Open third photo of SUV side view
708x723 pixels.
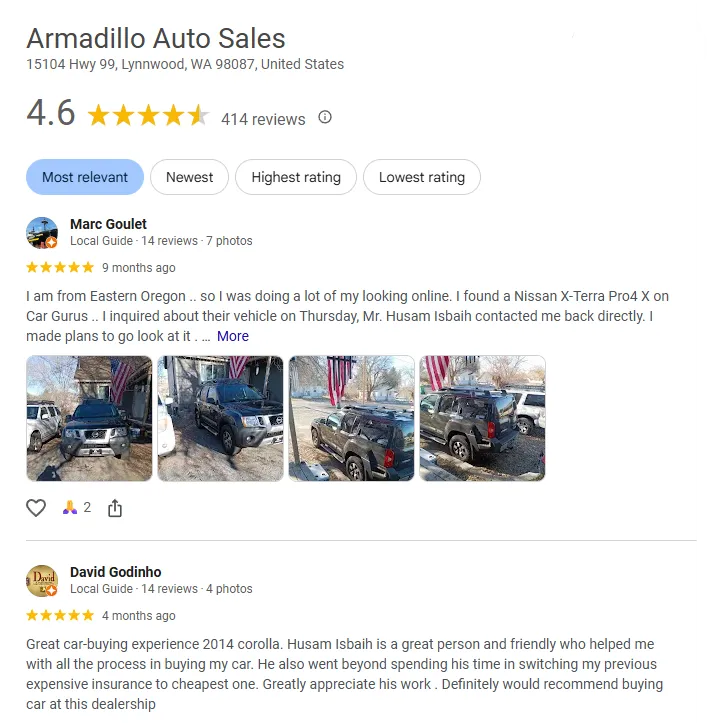351,418
